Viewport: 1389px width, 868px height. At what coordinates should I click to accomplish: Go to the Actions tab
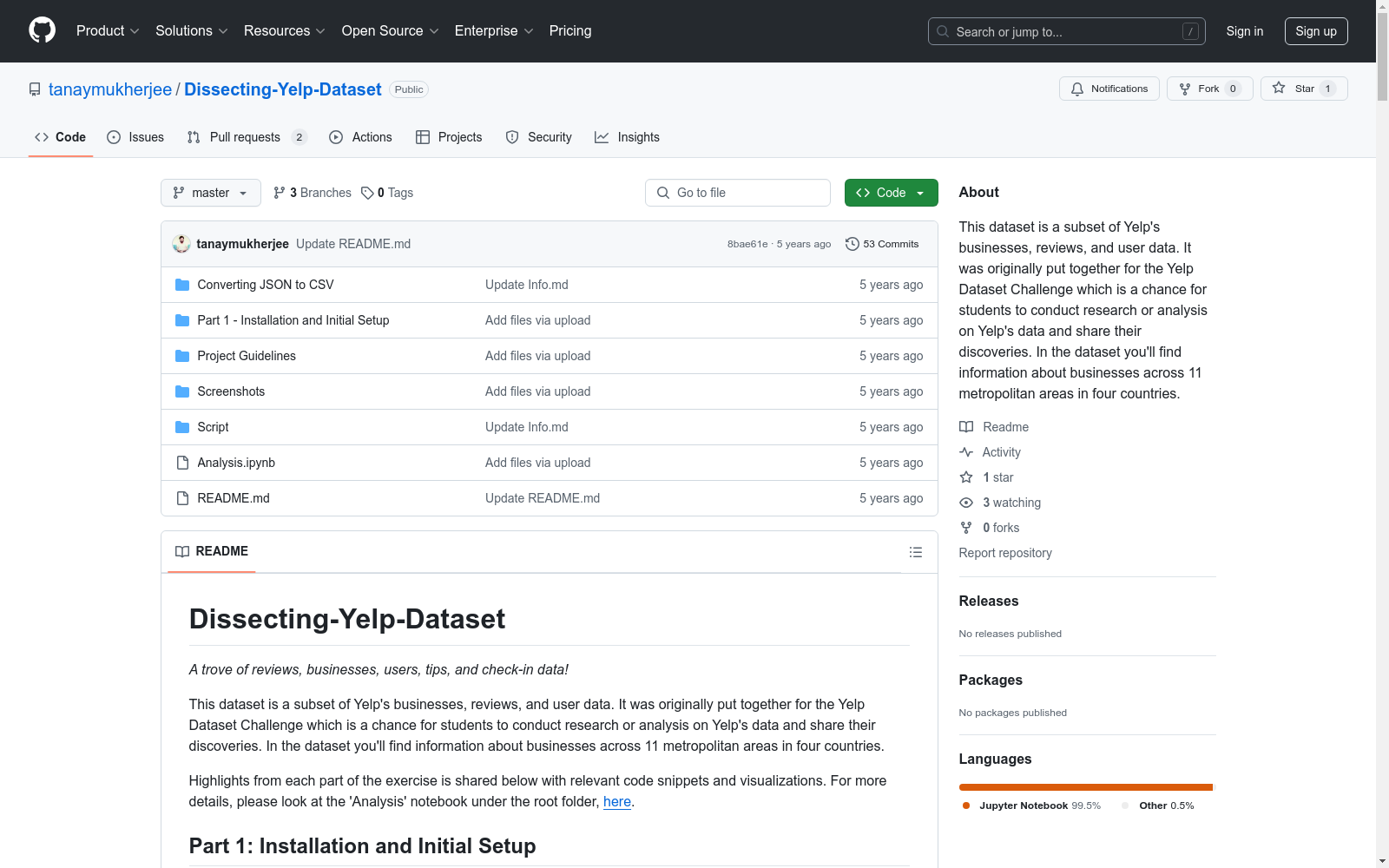tap(361, 137)
